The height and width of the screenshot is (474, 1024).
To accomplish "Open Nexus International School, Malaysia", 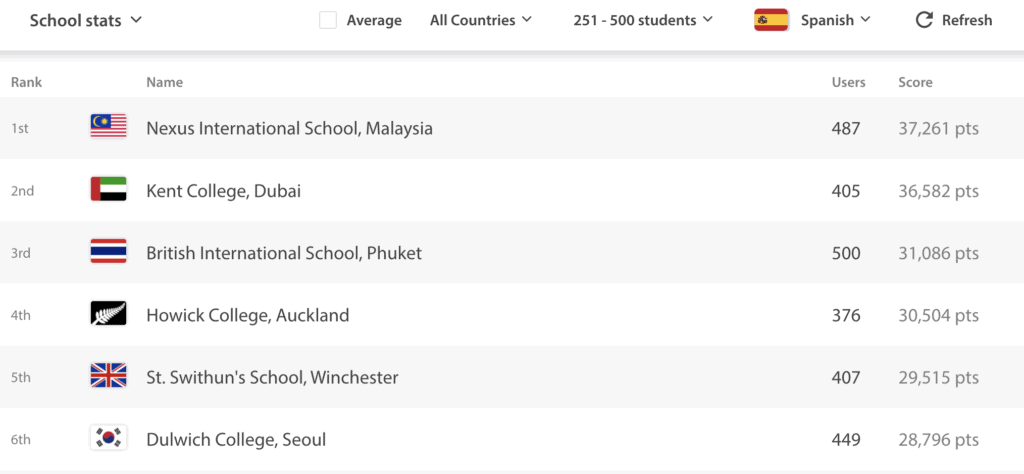I will 289,128.
